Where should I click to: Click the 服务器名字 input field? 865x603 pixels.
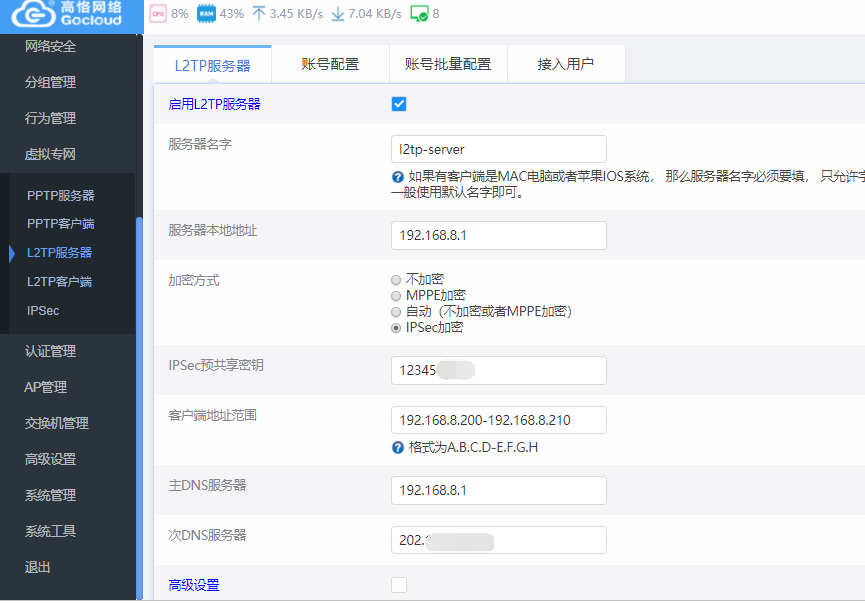pyautogui.click(x=499, y=149)
